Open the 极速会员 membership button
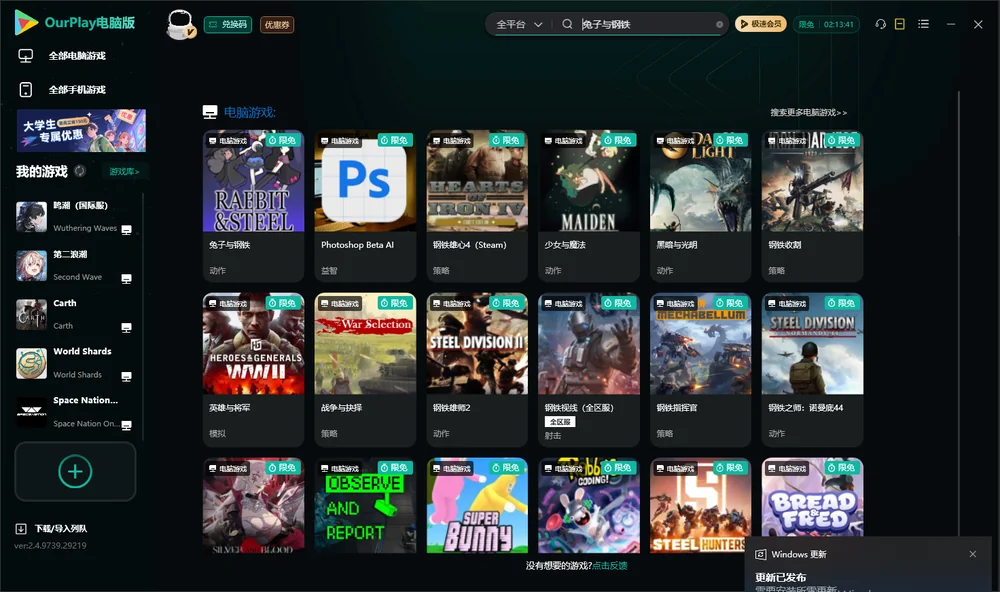This screenshot has height=592, width=1000. pos(761,24)
